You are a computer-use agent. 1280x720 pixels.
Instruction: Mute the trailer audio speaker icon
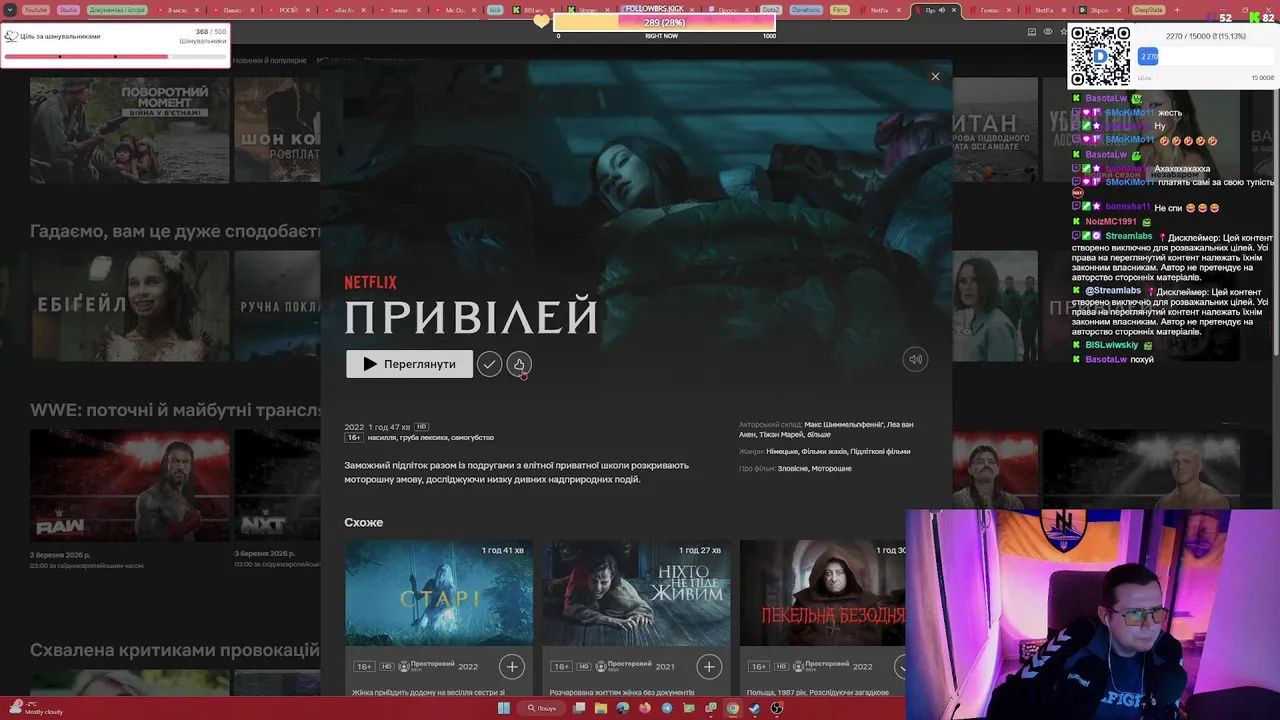[915, 360]
